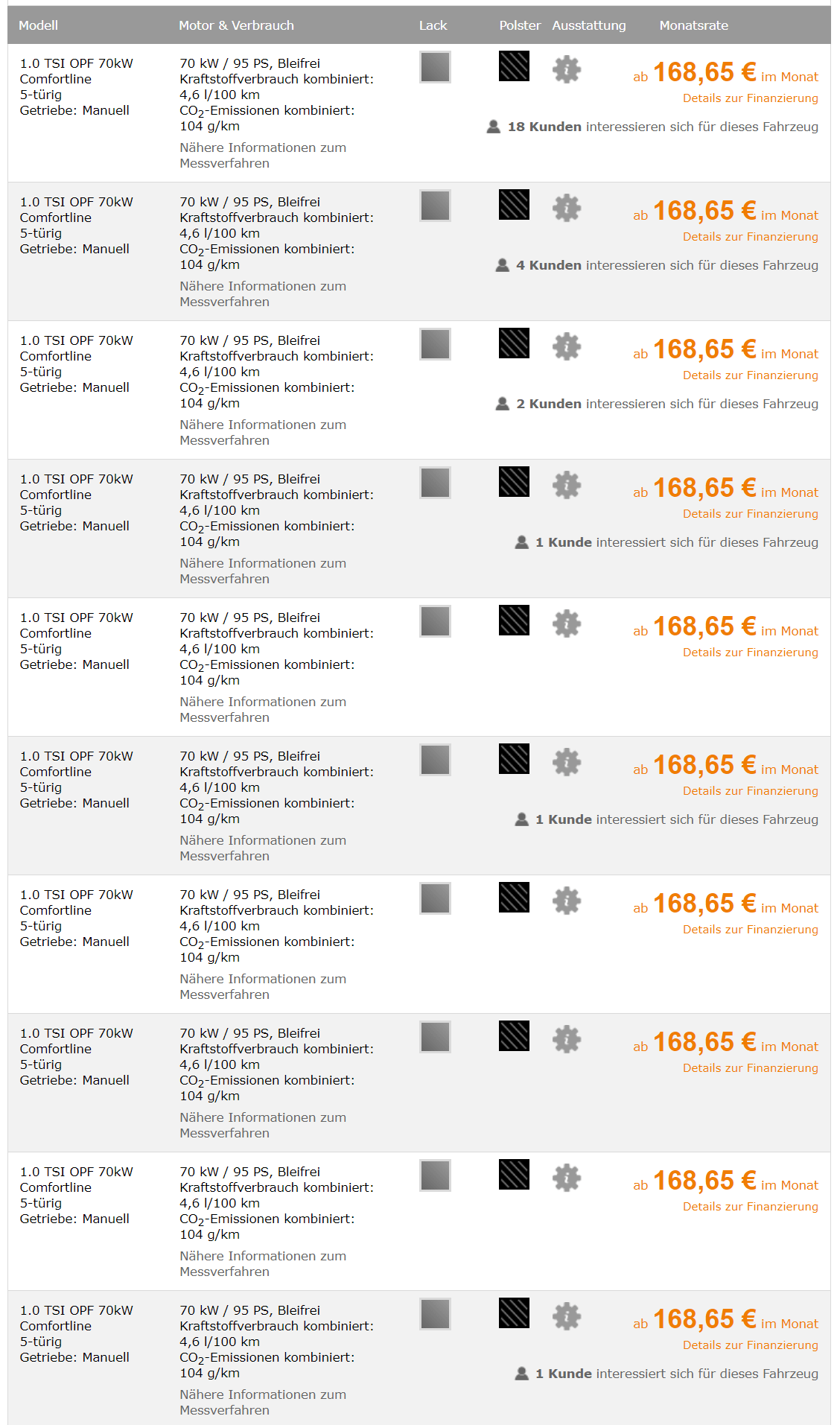840x1425 pixels.
Task: Click the Ausstattung gear icon of the 4 Kunden row
Action: pyautogui.click(x=567, y=208)
